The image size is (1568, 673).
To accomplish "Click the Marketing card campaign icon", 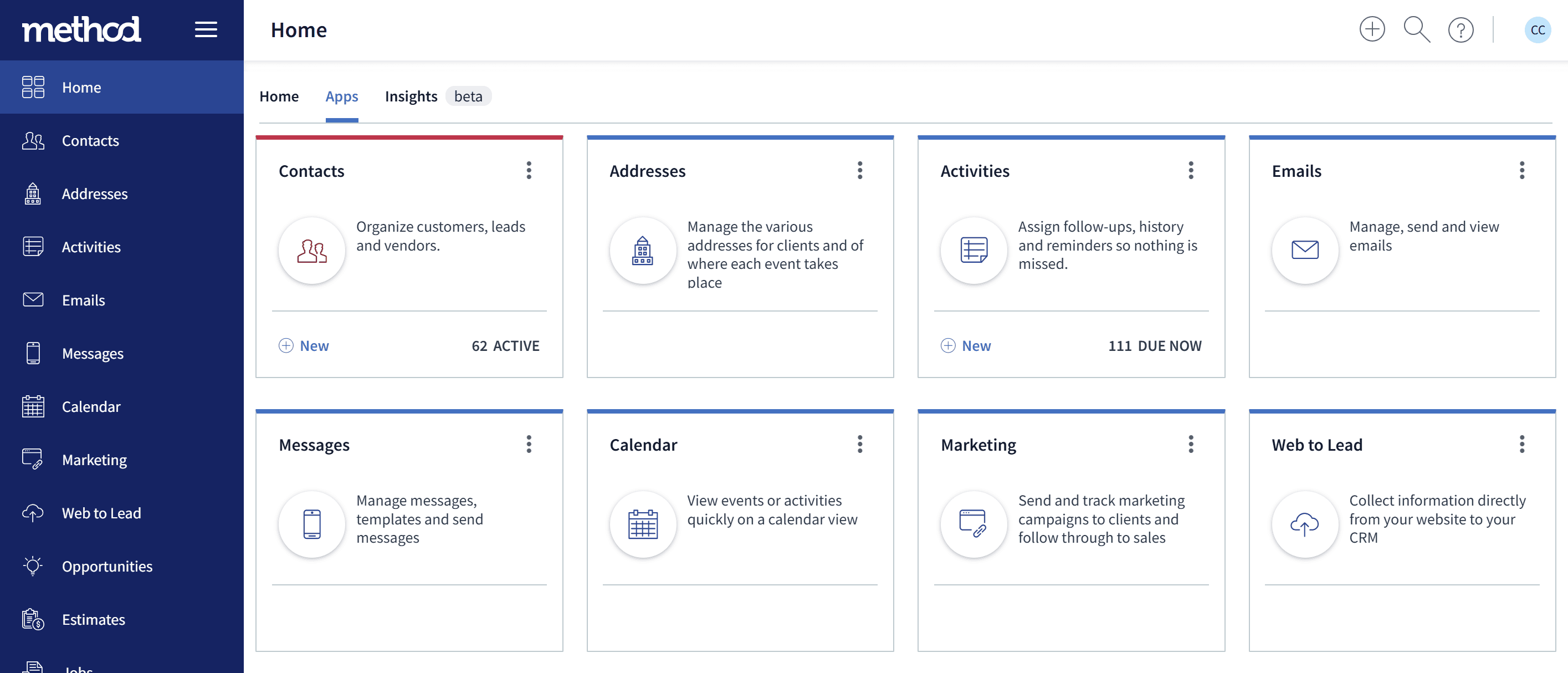I will point(974,524).
